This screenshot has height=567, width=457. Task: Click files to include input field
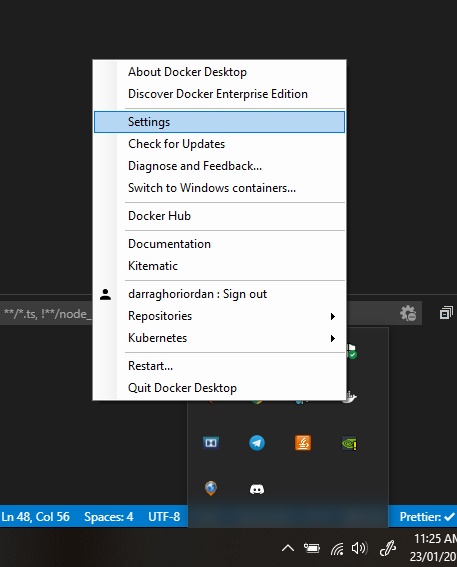click(46, 314)
